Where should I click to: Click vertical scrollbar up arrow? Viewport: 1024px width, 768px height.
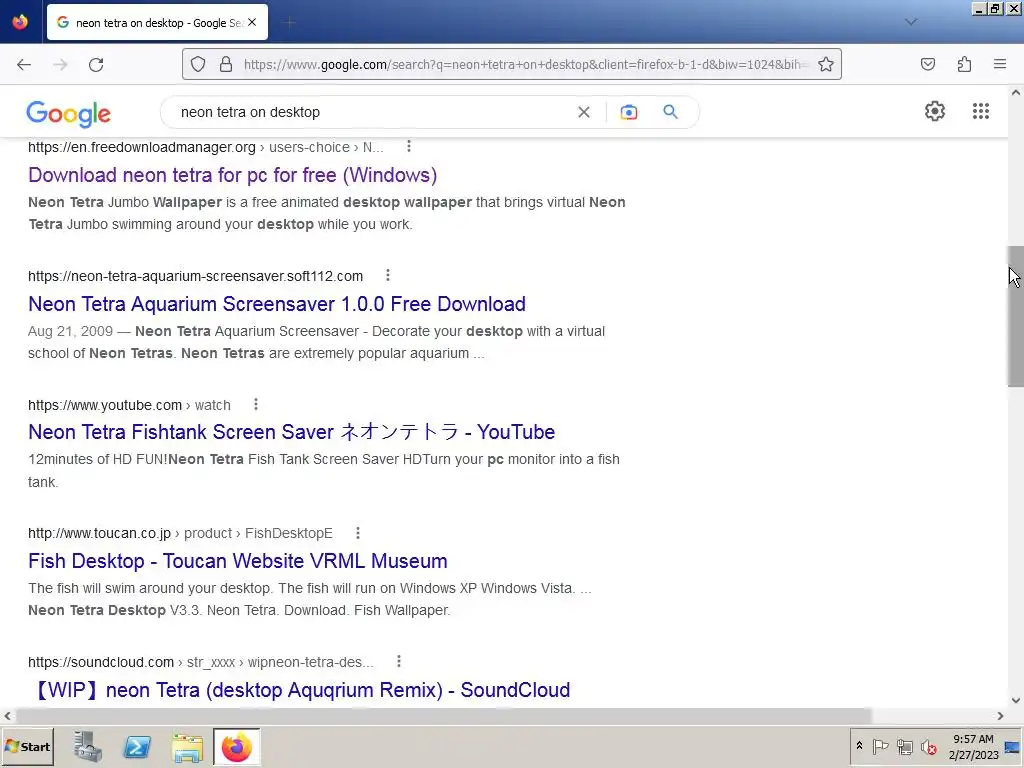pyautogui.click(x=1016, y=93)
